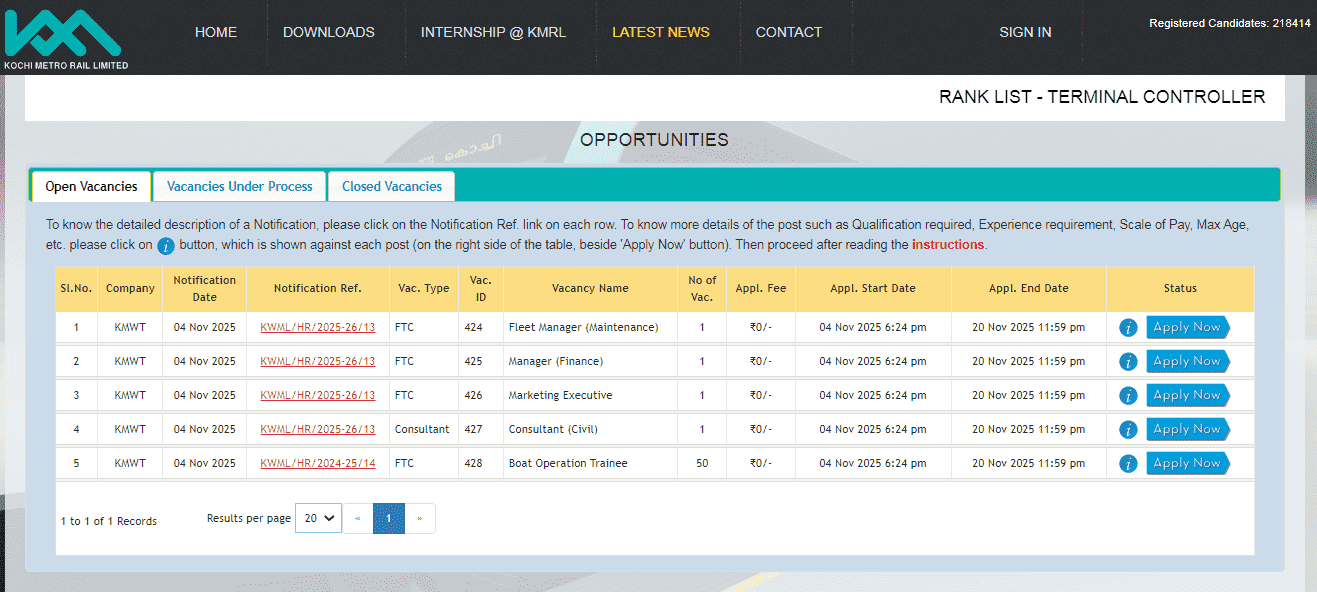Select page 1 in pagination
Screen dimensions: 1317x592
389,518
